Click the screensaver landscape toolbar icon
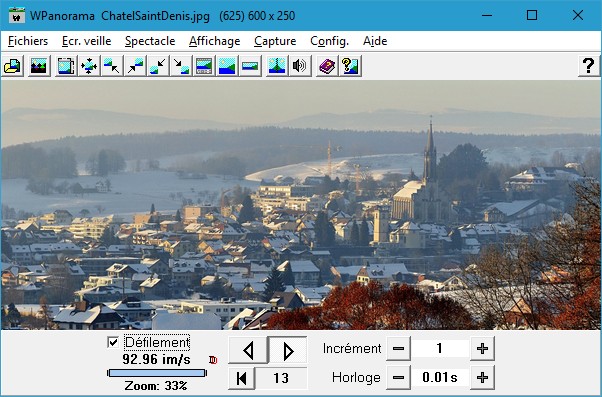The height and width of the screenshot is (397, 602). click(39, 66)
